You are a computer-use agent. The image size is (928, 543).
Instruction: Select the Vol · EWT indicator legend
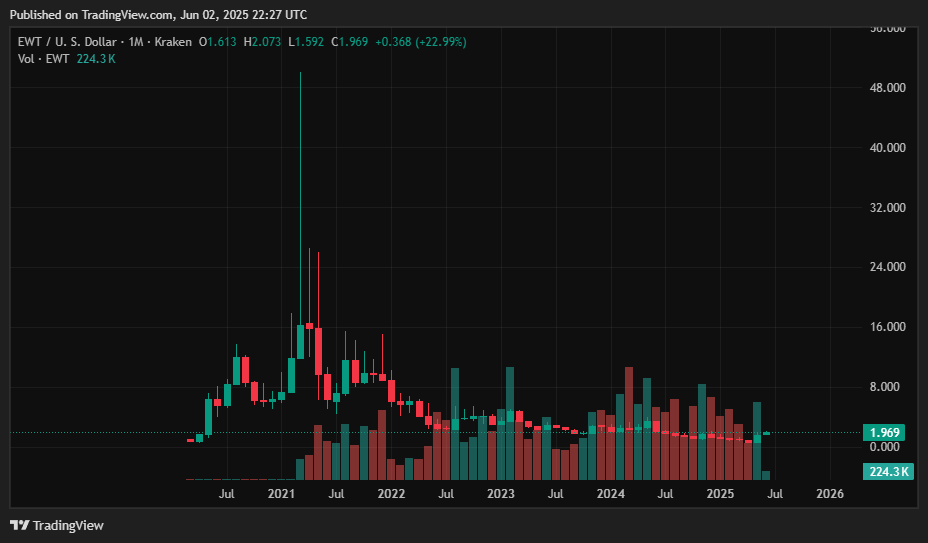[x=44, y=59]
